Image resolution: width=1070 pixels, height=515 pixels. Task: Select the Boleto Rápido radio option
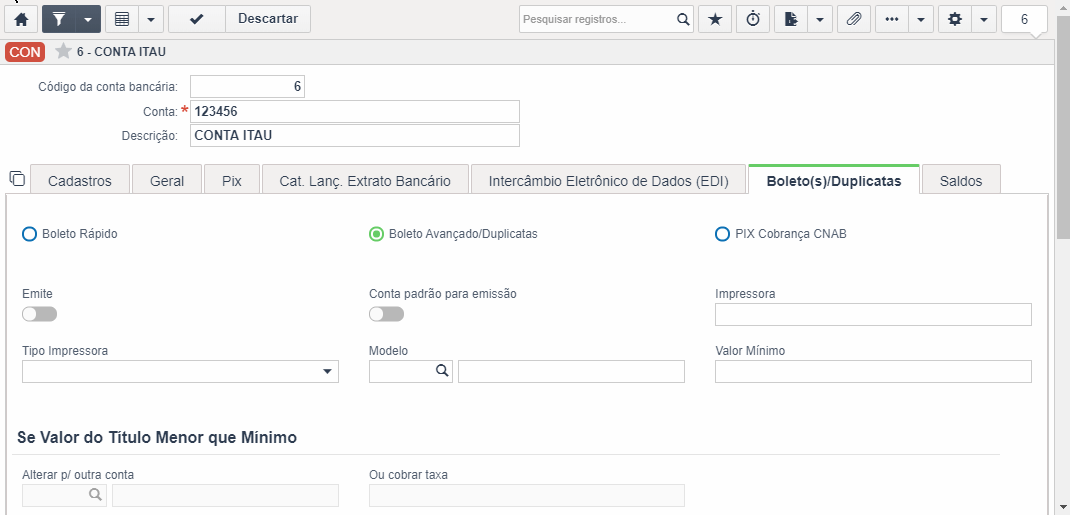click(29, 234)
